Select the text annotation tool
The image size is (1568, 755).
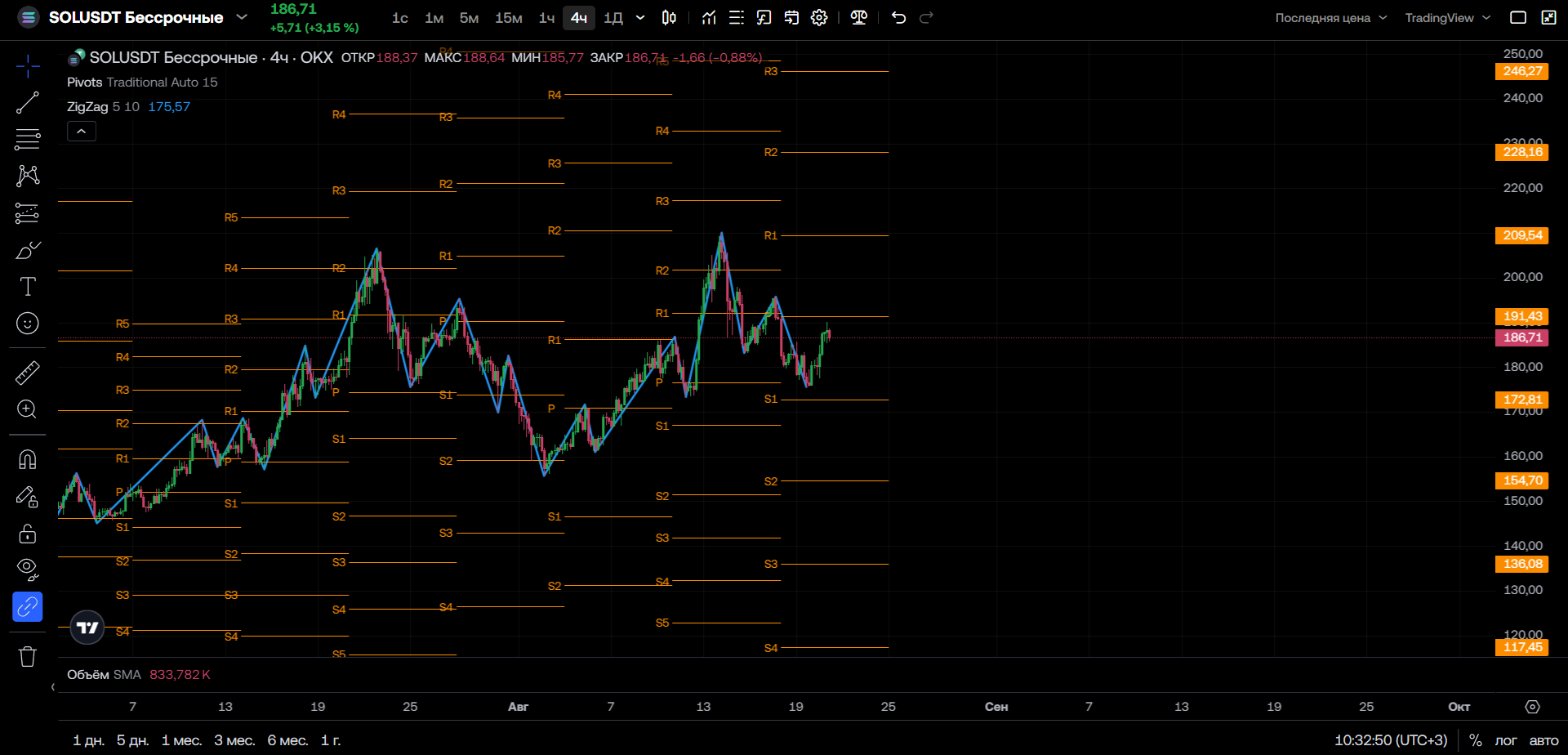click(27, 287)
